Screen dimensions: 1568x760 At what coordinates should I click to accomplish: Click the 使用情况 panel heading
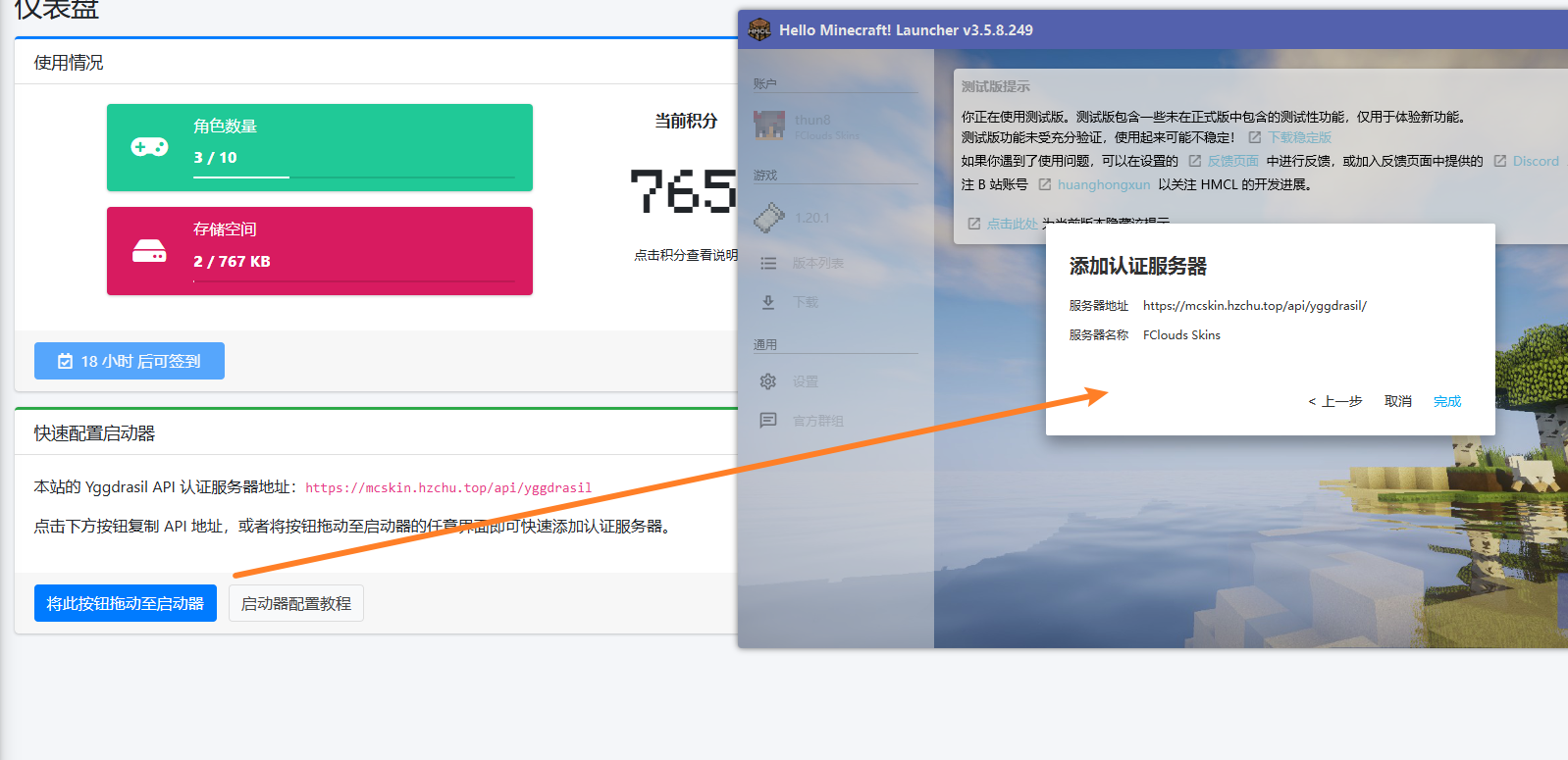pyautogui.click(x=69, y=63)
